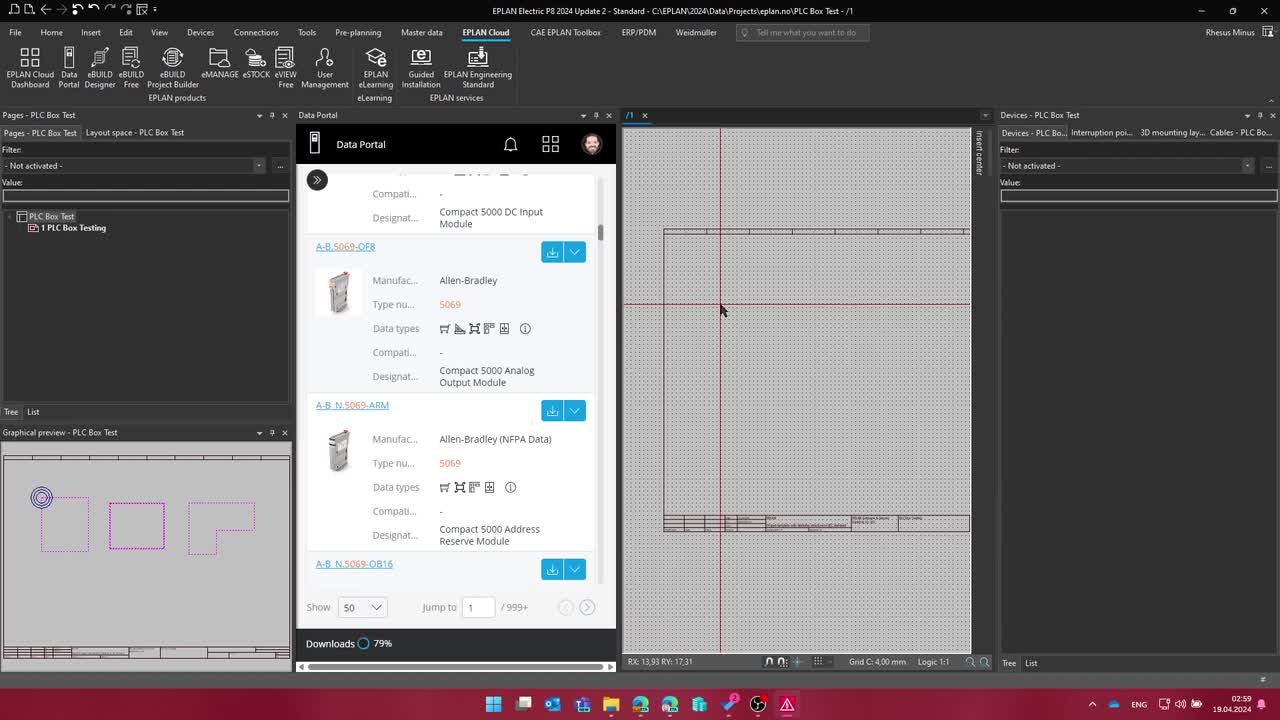Open User Management
The width and height of the screenshot is (1280, 720).
tap(325, 68)
